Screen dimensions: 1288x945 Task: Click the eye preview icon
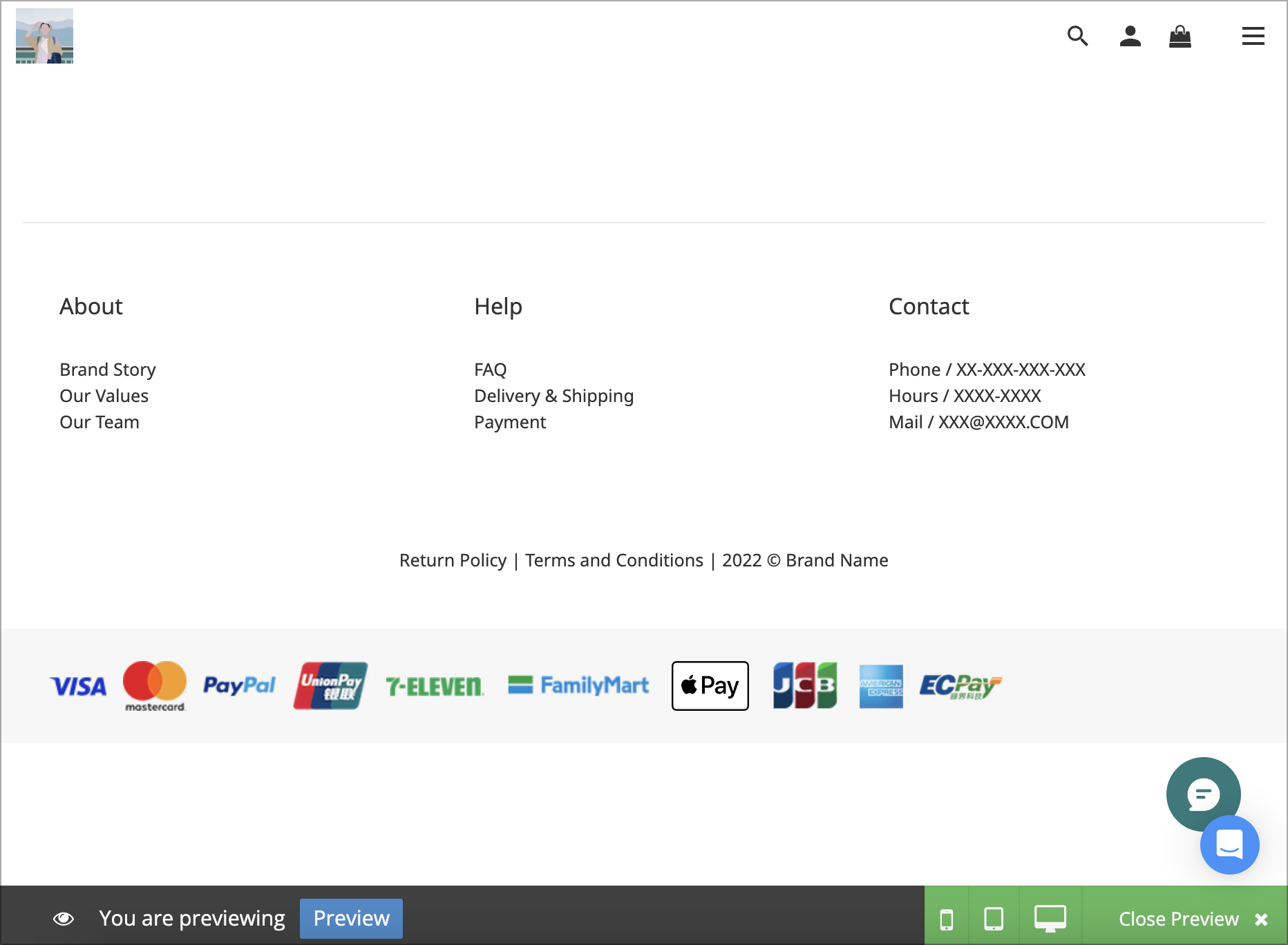click(64, 918)
